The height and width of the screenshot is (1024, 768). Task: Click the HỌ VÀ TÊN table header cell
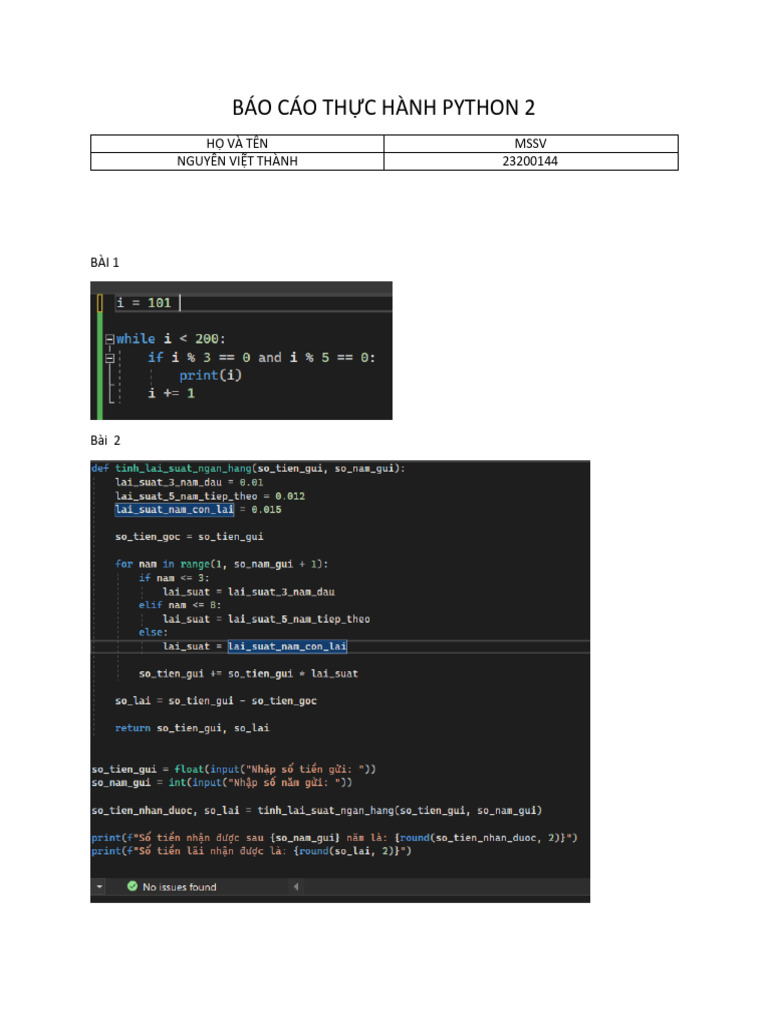(x=237, y=144)
